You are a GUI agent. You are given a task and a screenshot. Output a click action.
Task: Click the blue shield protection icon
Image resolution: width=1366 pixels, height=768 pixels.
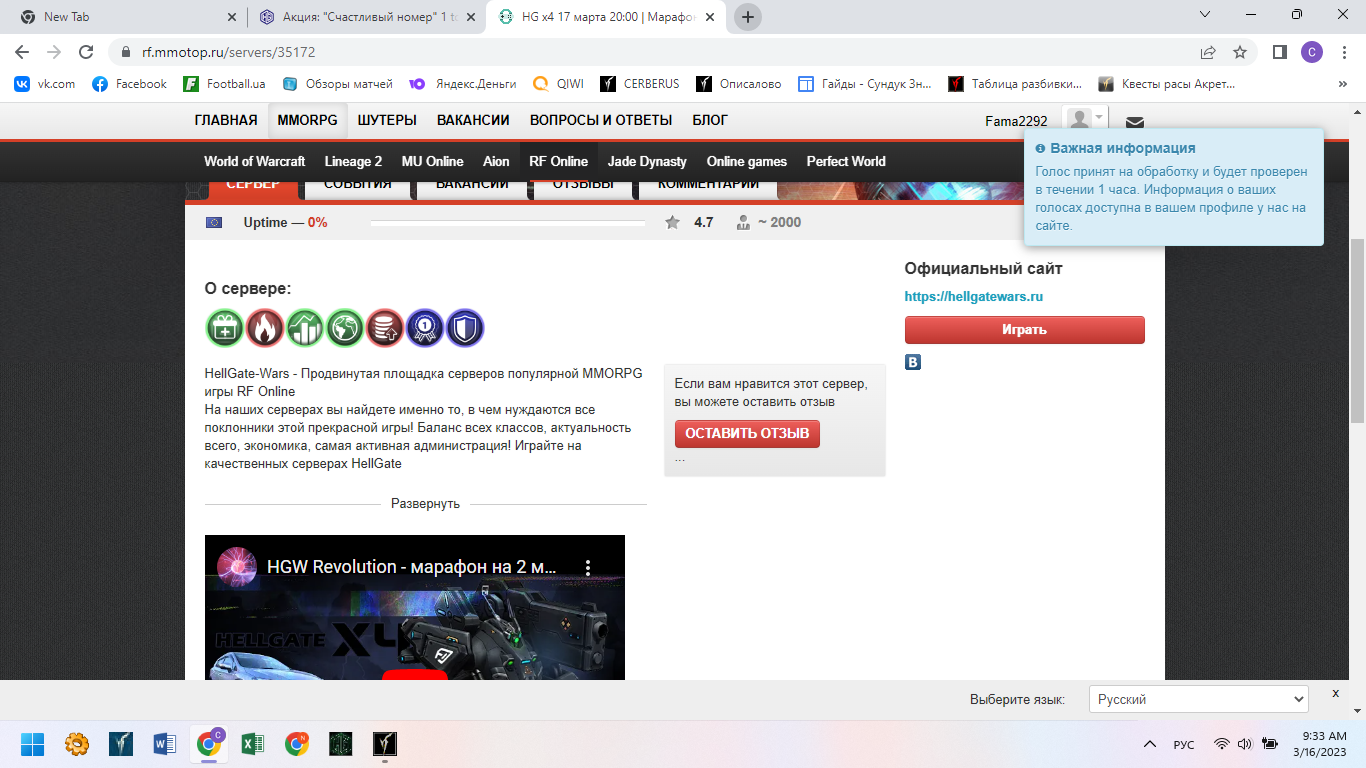click(465, 328)
